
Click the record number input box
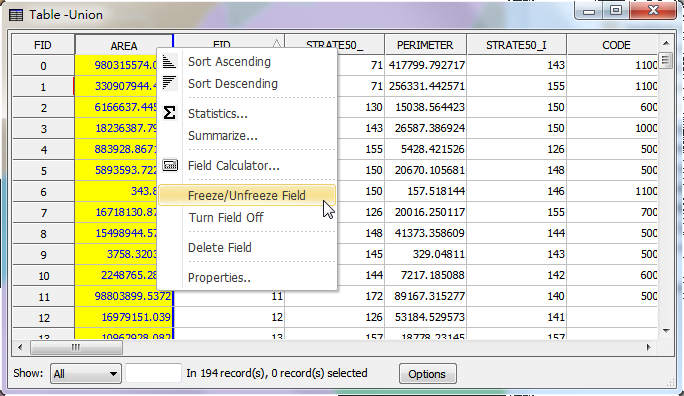153,373
